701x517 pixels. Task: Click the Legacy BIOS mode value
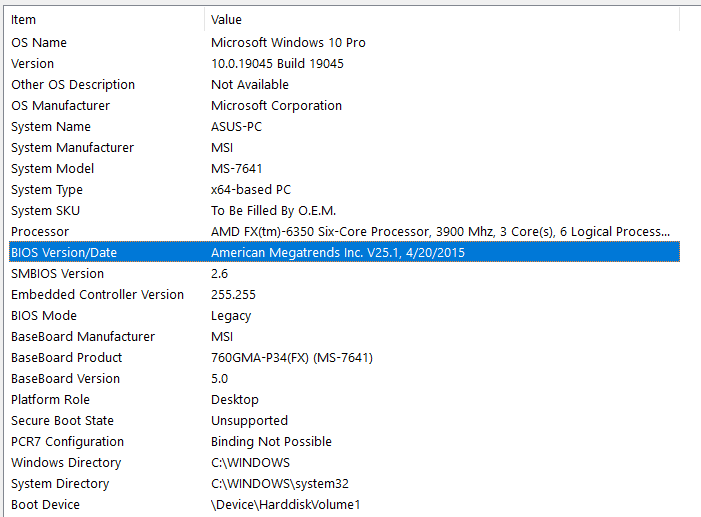[x=231, y=316]
